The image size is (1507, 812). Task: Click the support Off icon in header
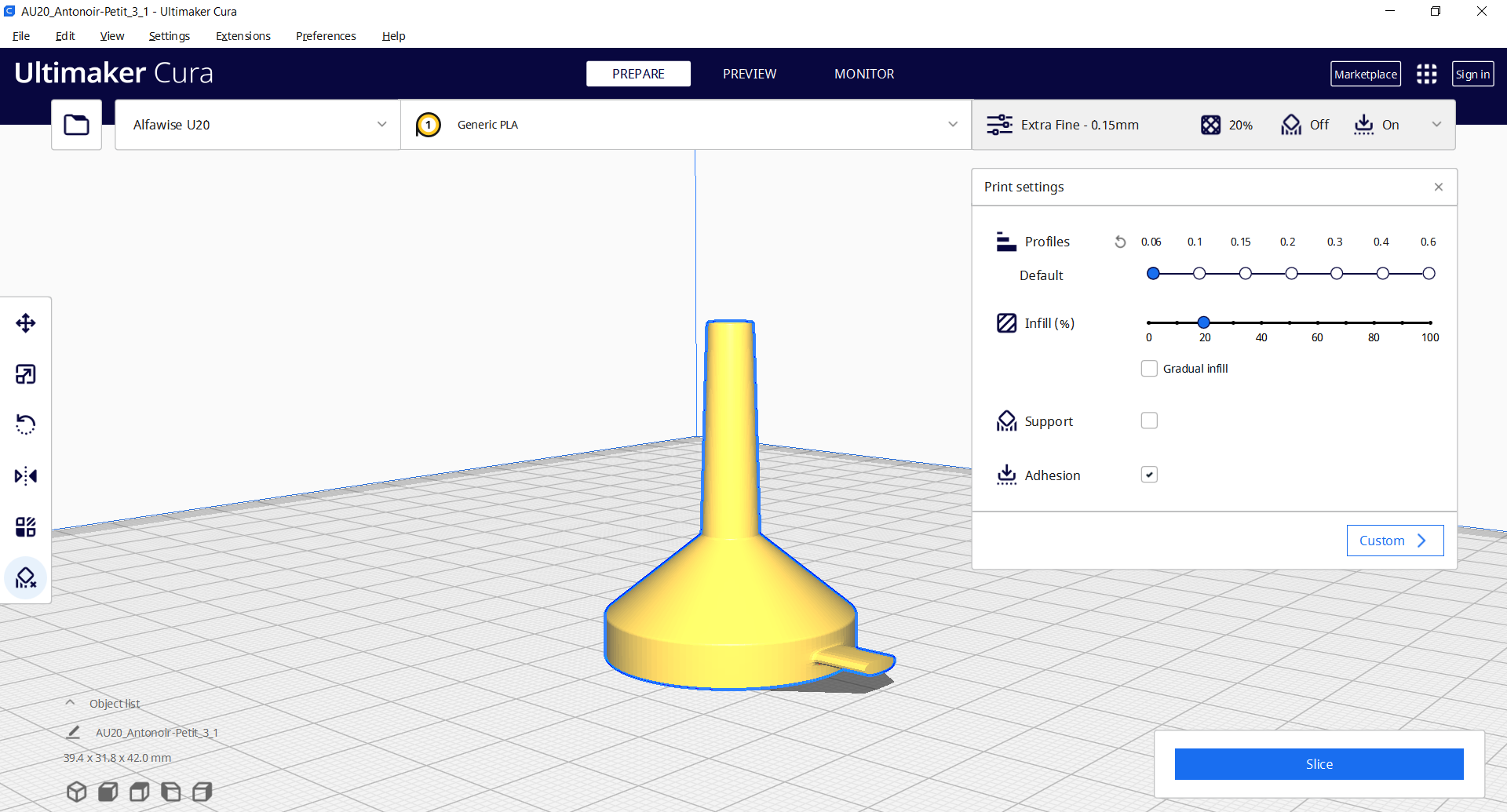pos(1291,125)
